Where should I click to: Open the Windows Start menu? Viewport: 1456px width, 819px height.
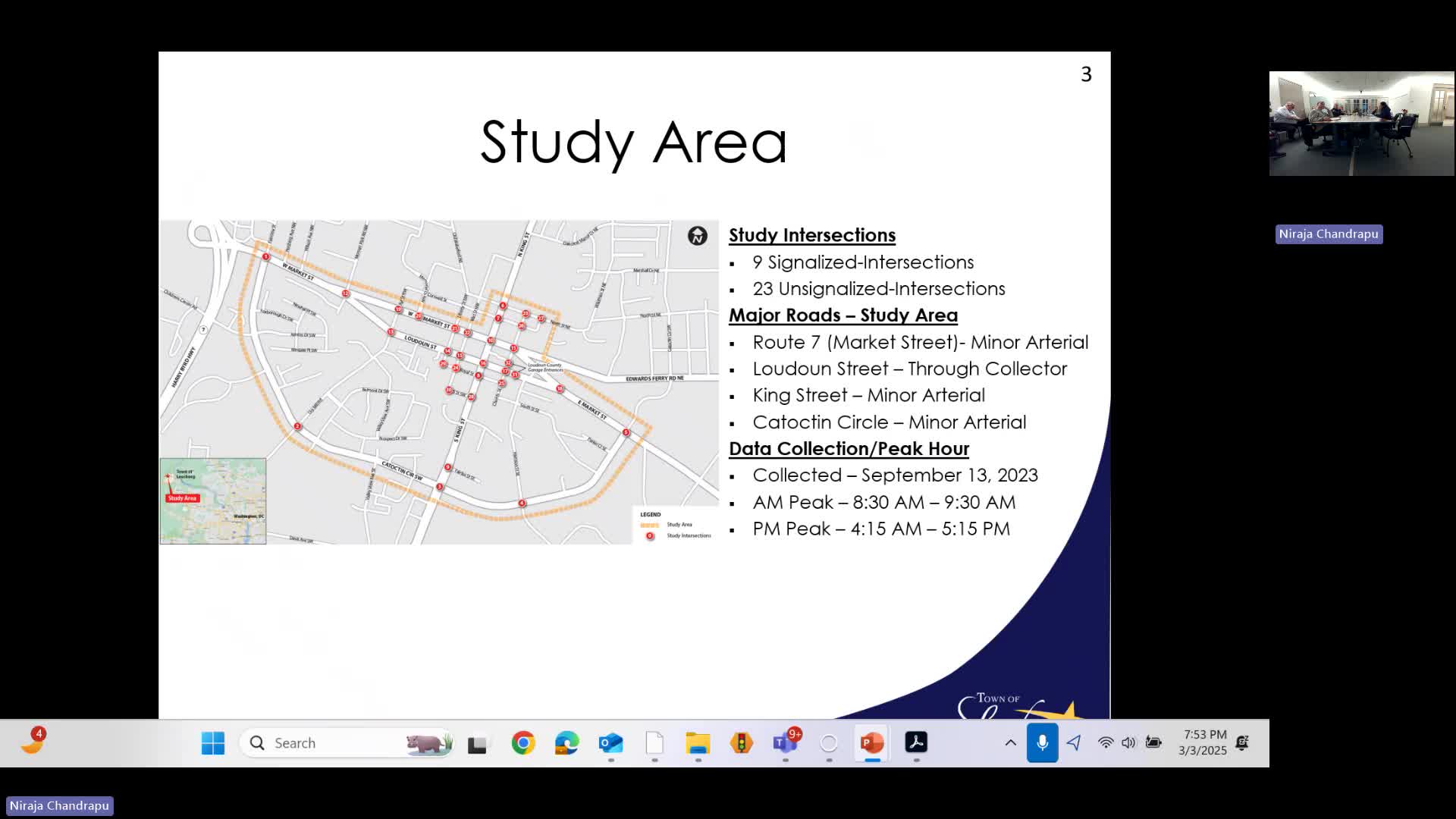click(x=213, y=743)
